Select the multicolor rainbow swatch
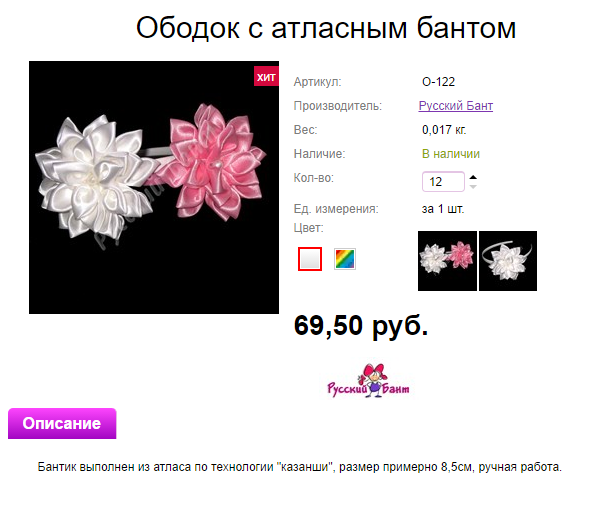 tap(345, 259)
